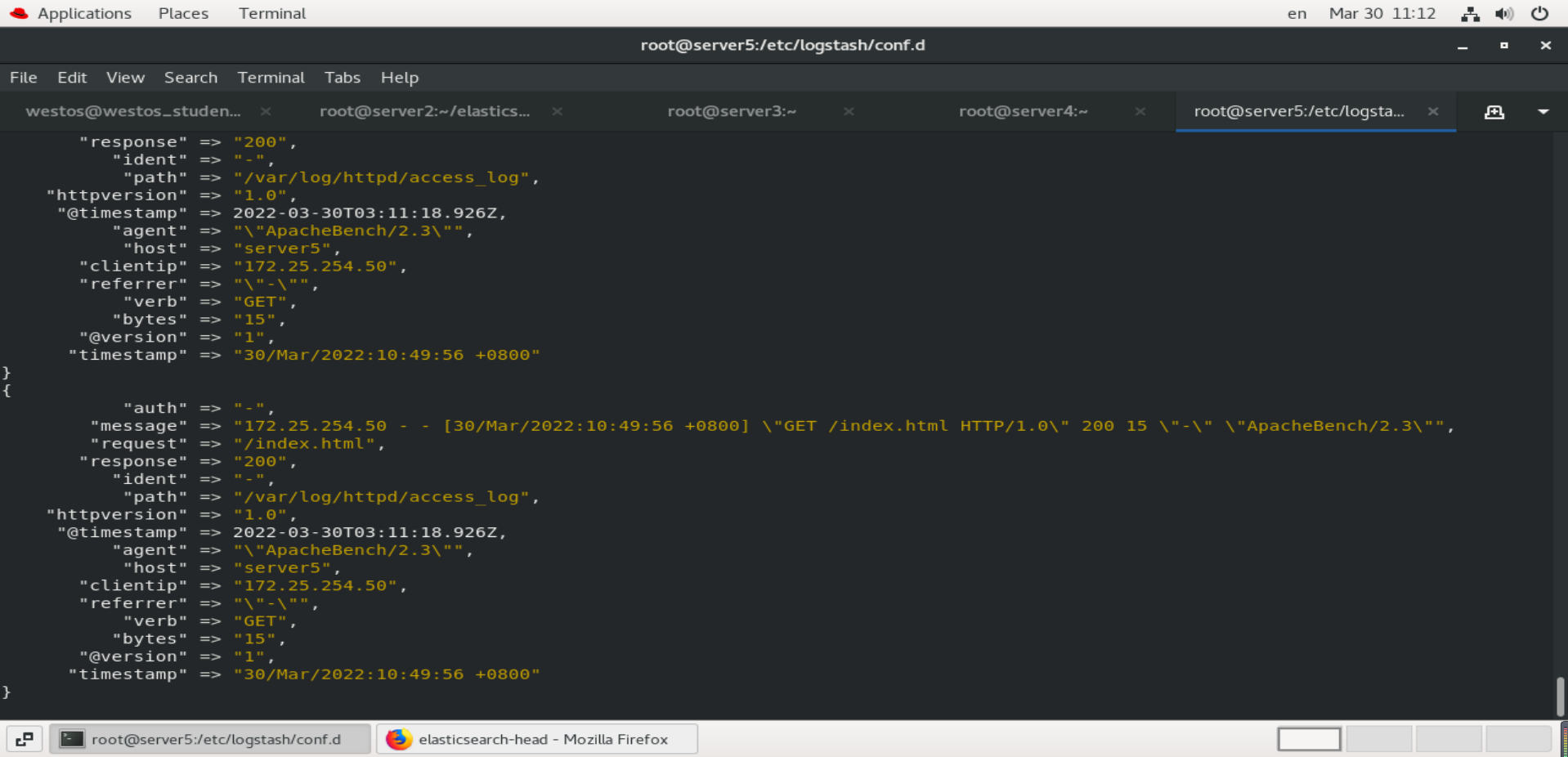Click the terminal vertical scrollbar handle

coord(1560,697)
